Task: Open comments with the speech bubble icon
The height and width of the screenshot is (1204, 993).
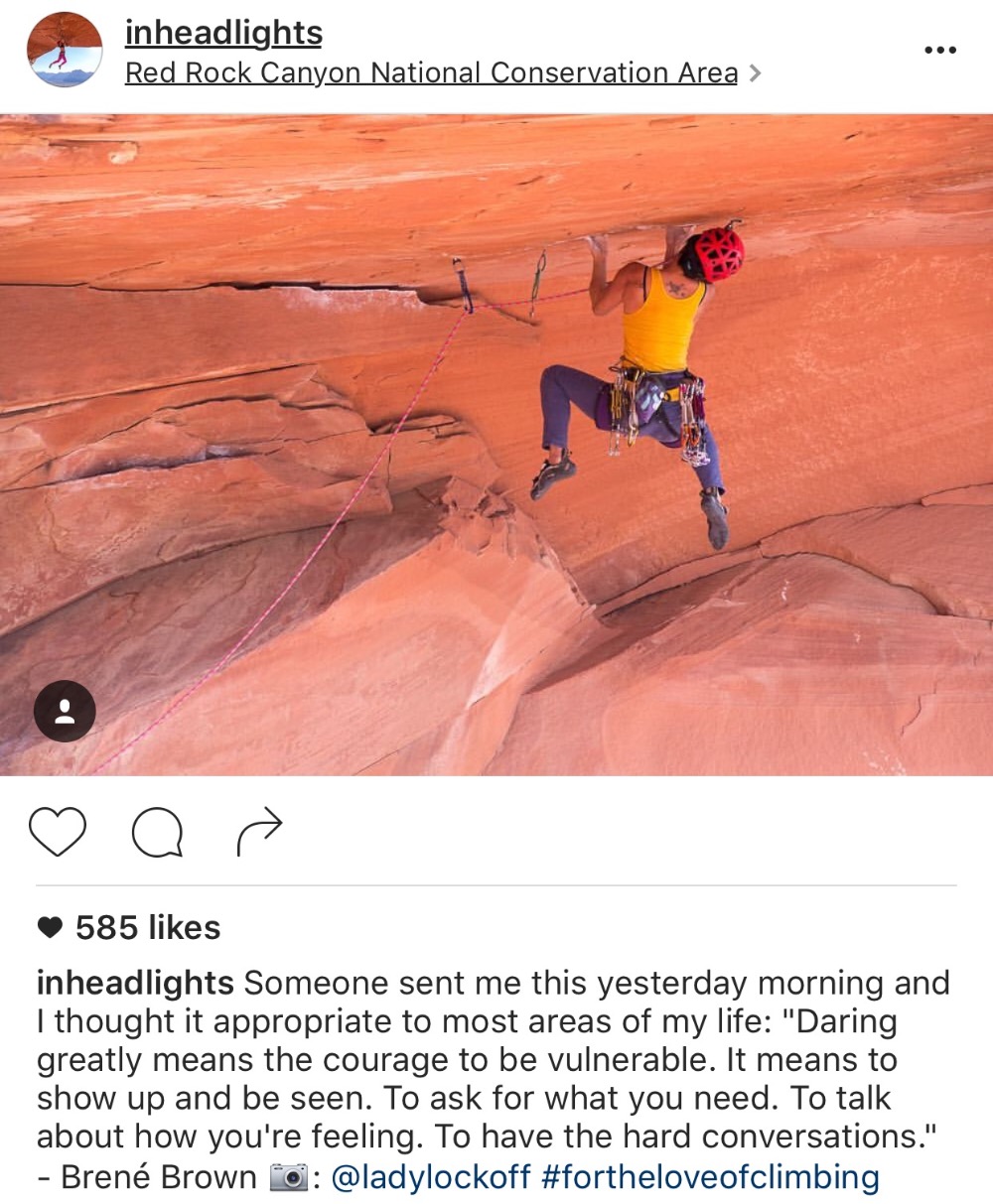Action: pyautogui.click(x=158, y=832)
